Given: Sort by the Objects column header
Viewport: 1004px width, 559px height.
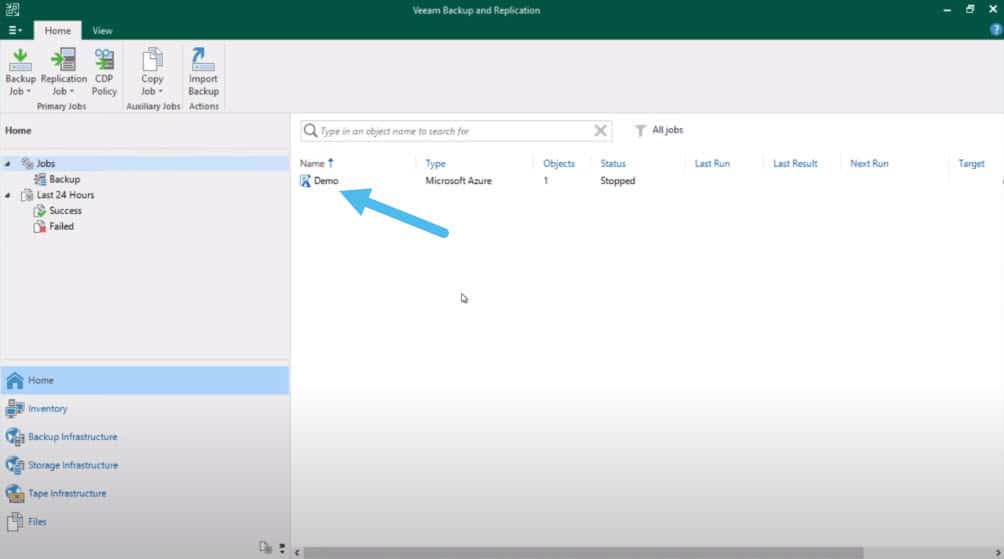Looking at the screenshot, I should 558,163.
